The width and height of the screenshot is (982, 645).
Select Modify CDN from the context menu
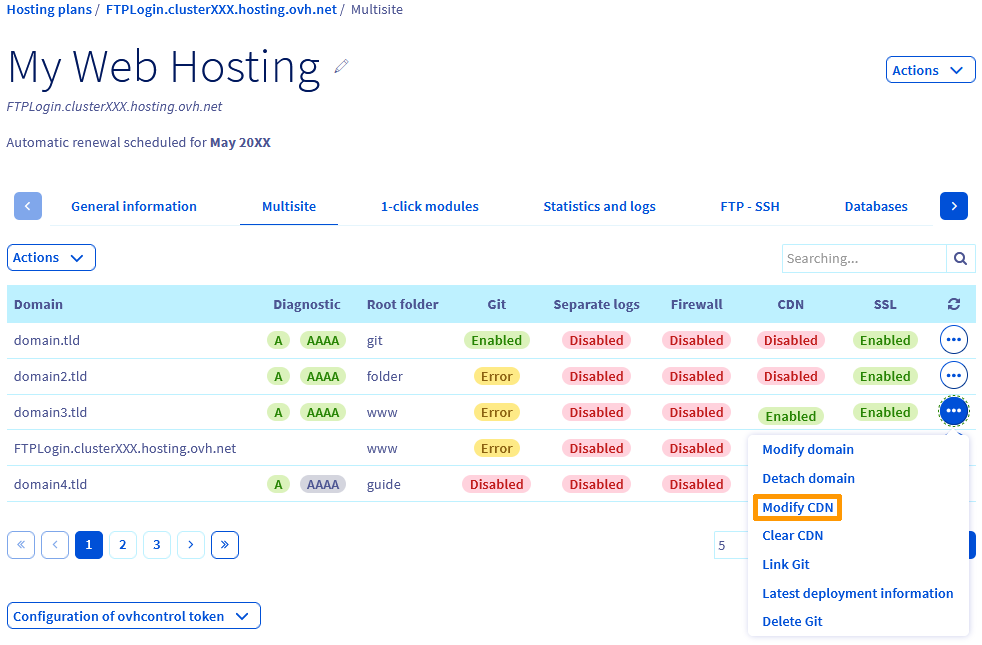(x=797, y=508)
